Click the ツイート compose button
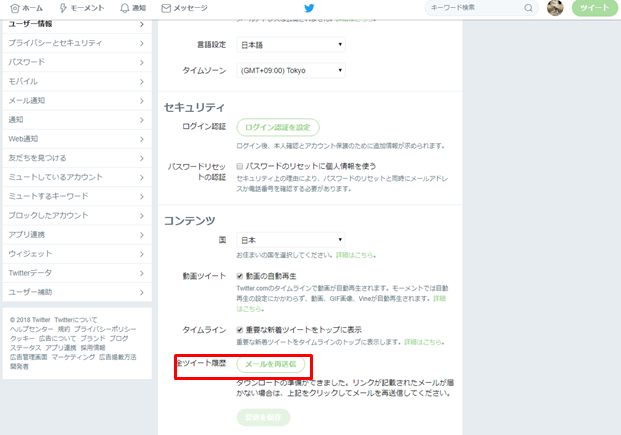This screenshot has width=621, height=435. [x=594, y=8]
